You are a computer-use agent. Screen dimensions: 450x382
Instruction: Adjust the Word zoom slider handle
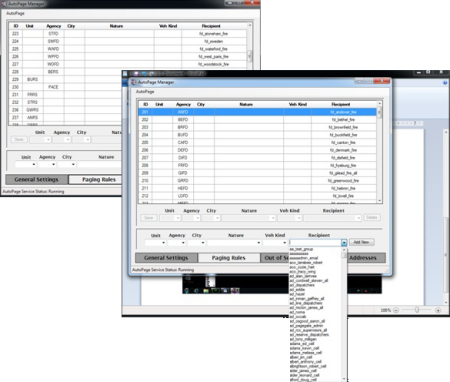point(417,310)
